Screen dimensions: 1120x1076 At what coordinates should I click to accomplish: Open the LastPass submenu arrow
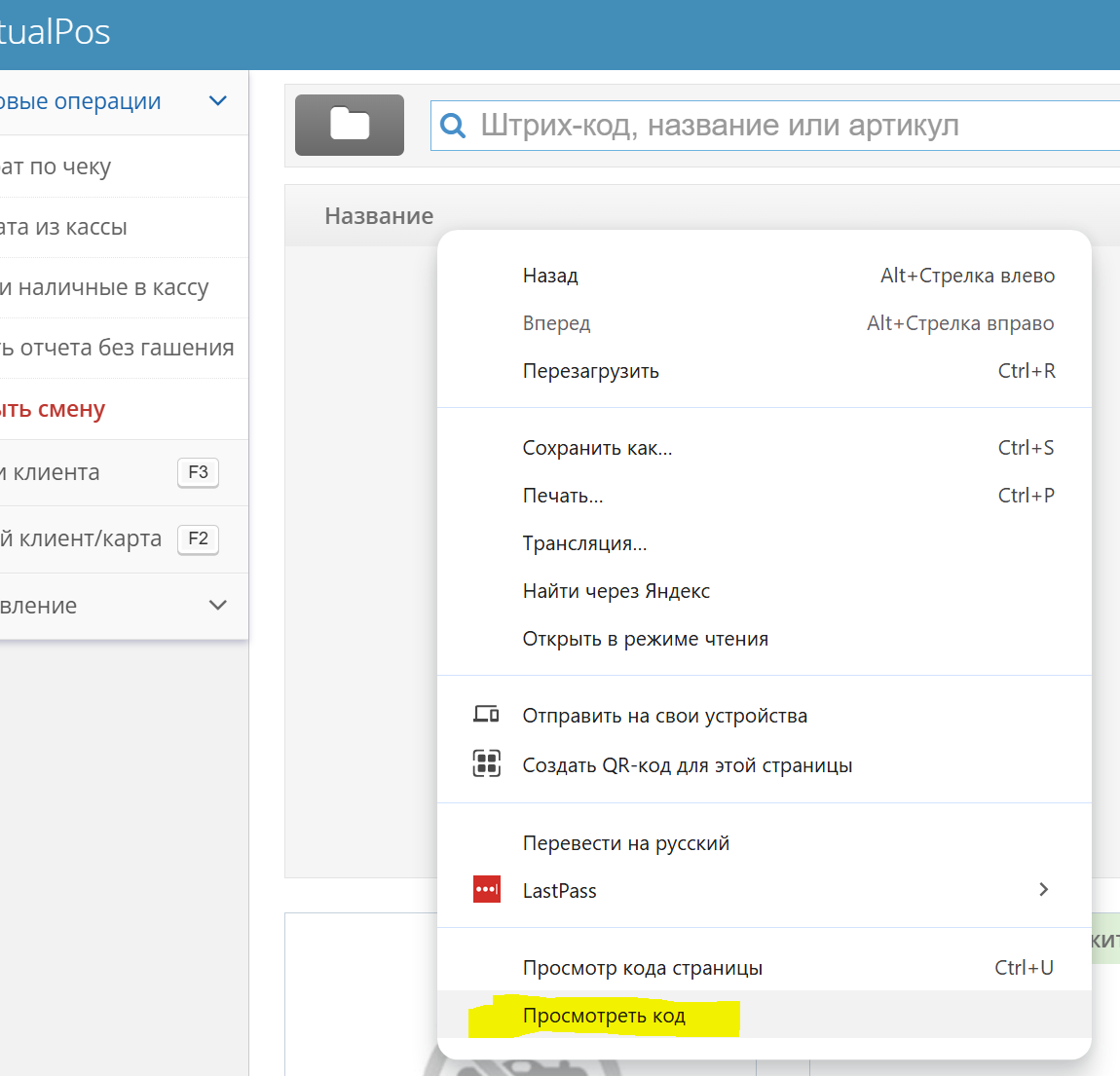point(1043,890)
